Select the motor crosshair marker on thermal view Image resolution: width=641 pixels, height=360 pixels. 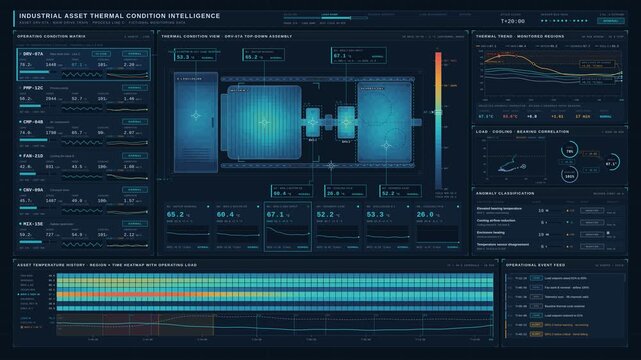(x=264, y=122)
